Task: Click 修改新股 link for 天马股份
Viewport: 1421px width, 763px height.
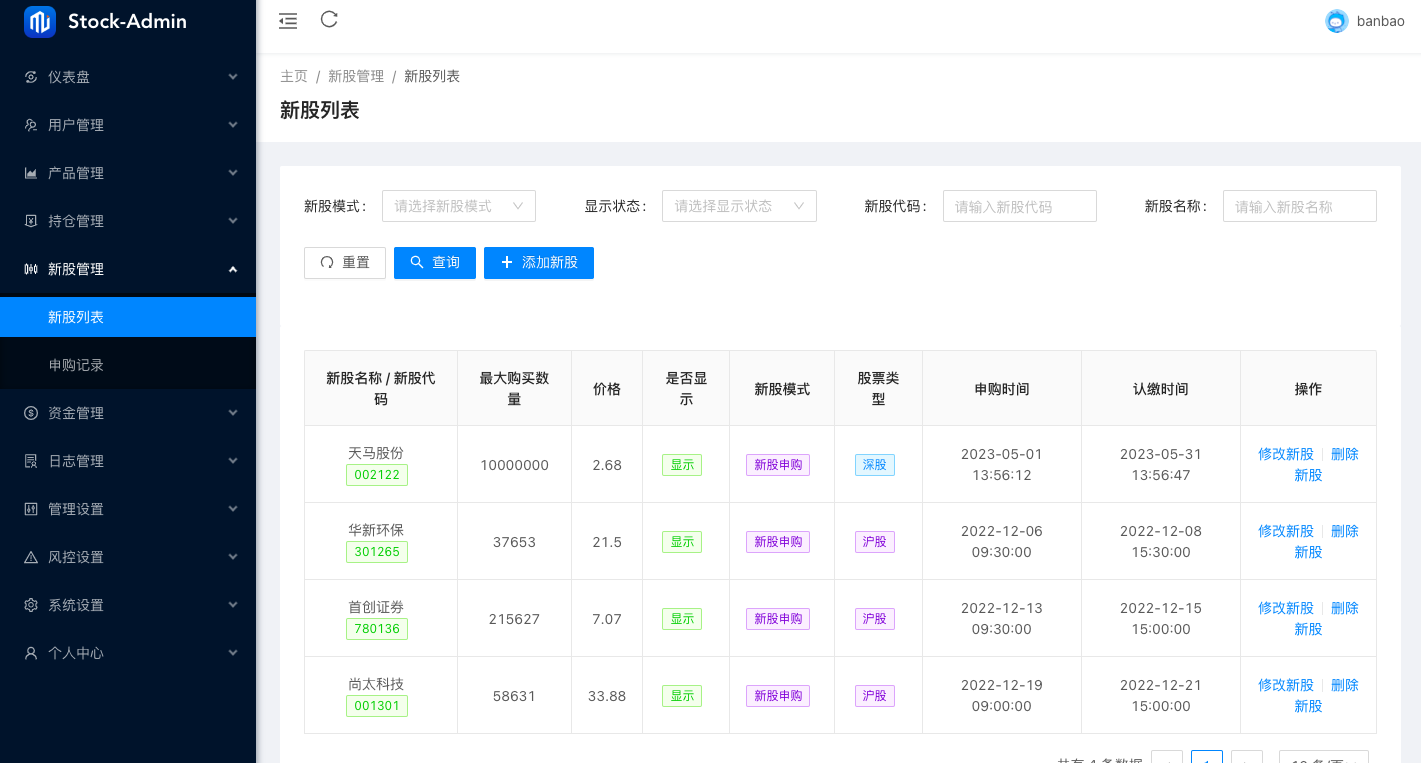Action: tap(1285, 454)
